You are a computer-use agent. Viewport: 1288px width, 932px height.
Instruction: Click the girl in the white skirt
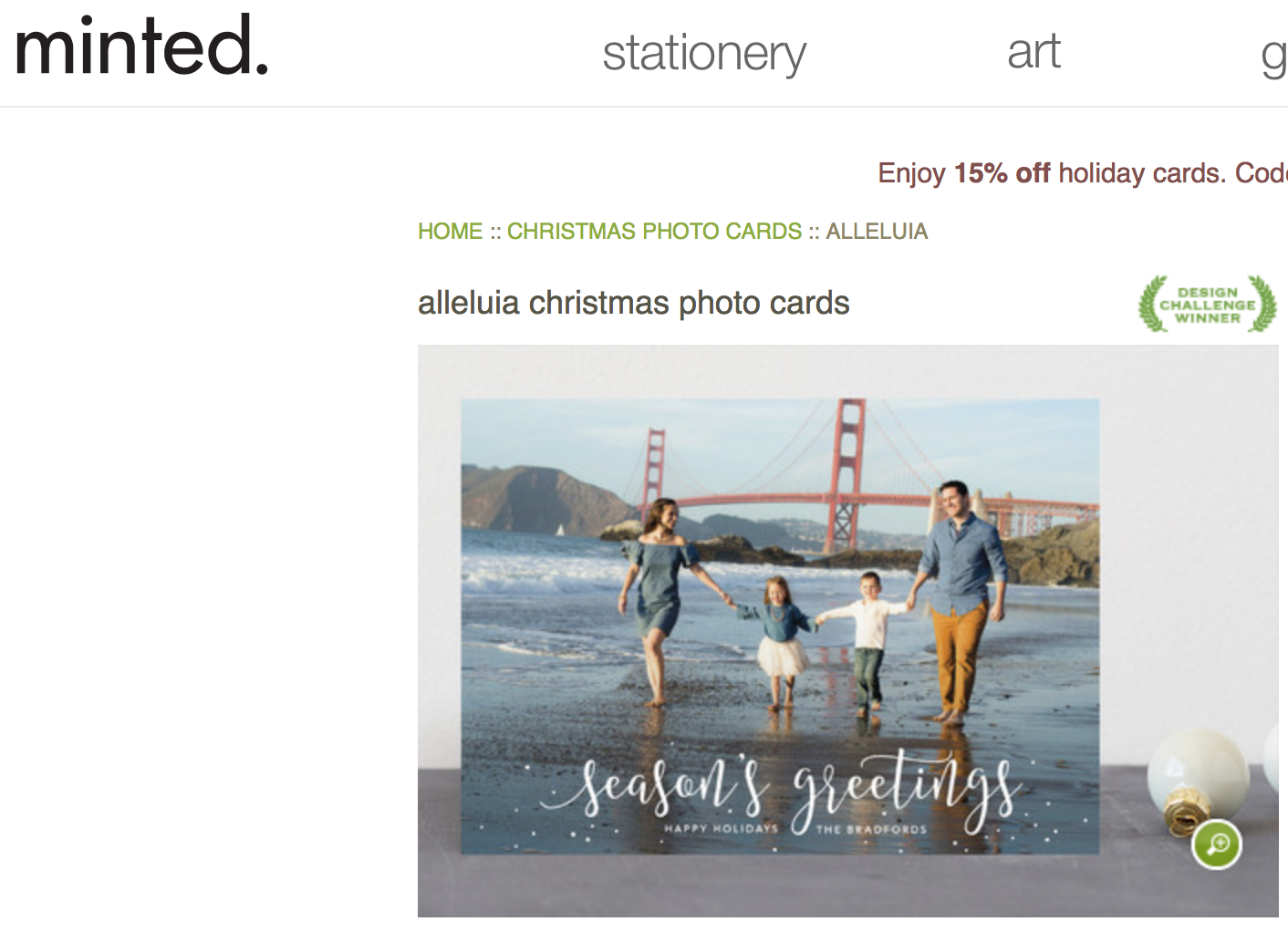(x=781, y=638)
